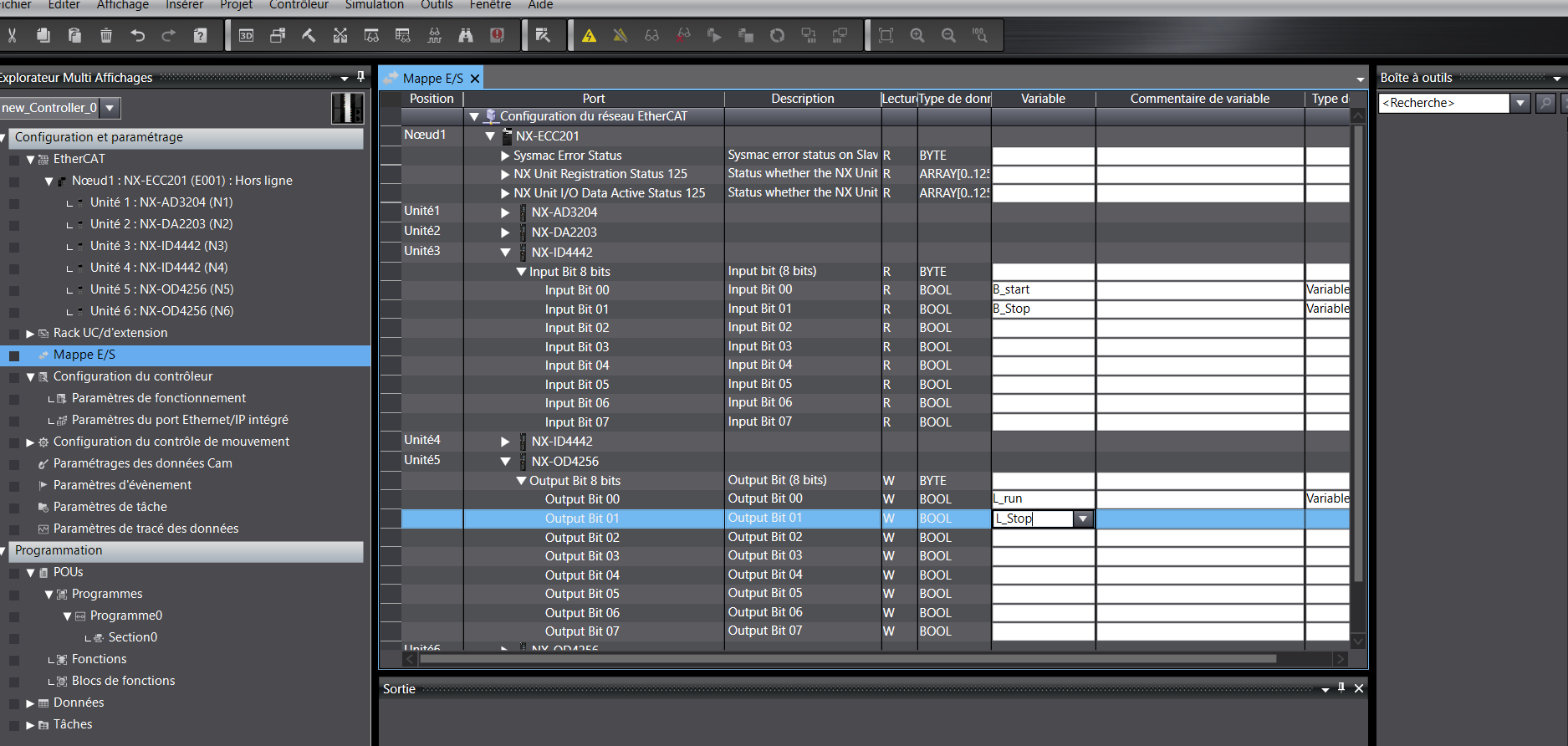Toggle pin on the Sortie panel
The image size is (1568, 746).
coord(1341,688)
